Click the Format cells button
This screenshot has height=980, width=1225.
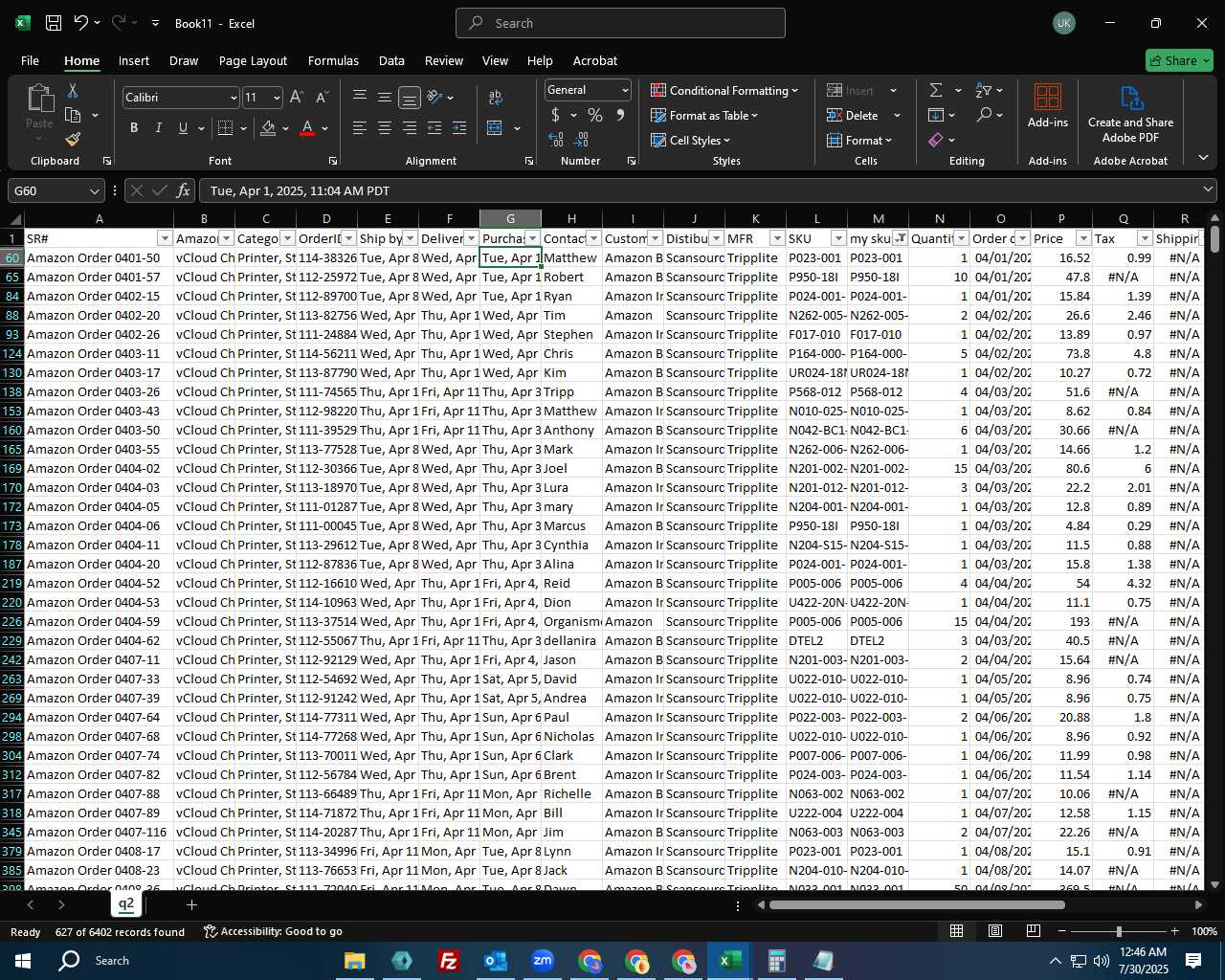click(859, 140)
